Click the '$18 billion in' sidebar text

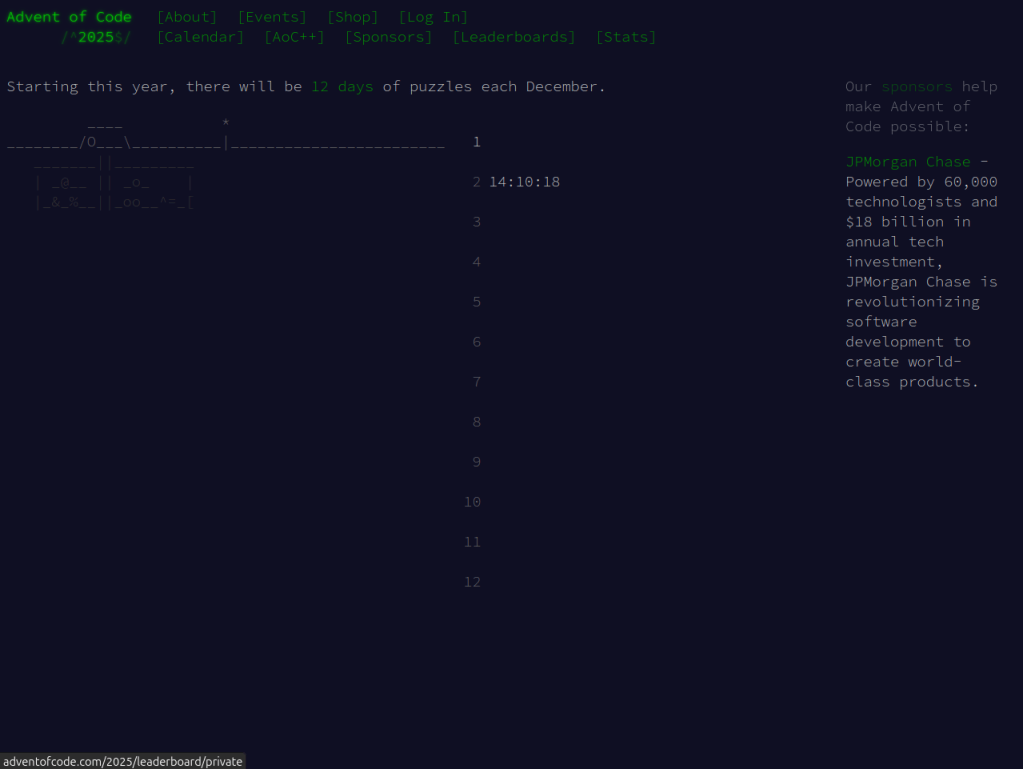click(x=908, y=222)
